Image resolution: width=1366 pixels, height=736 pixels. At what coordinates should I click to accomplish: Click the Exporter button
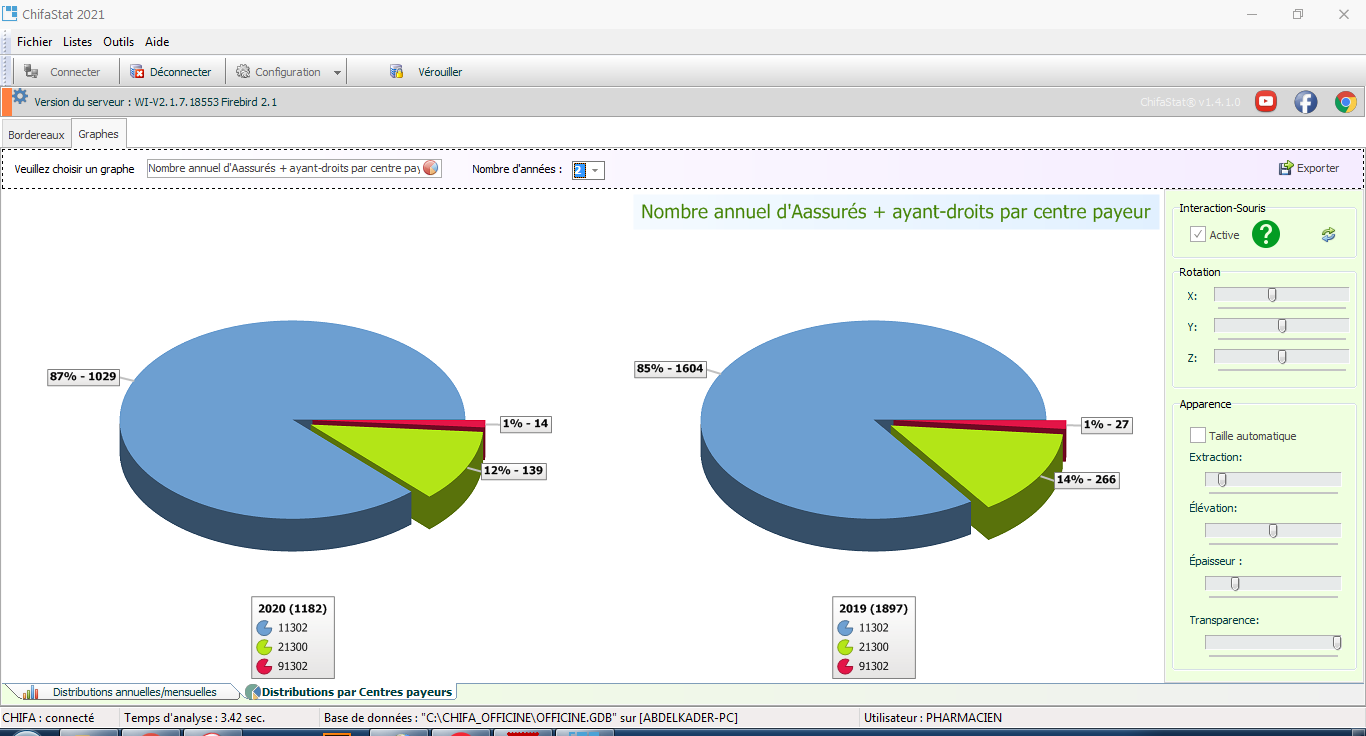click(1309, 168)
